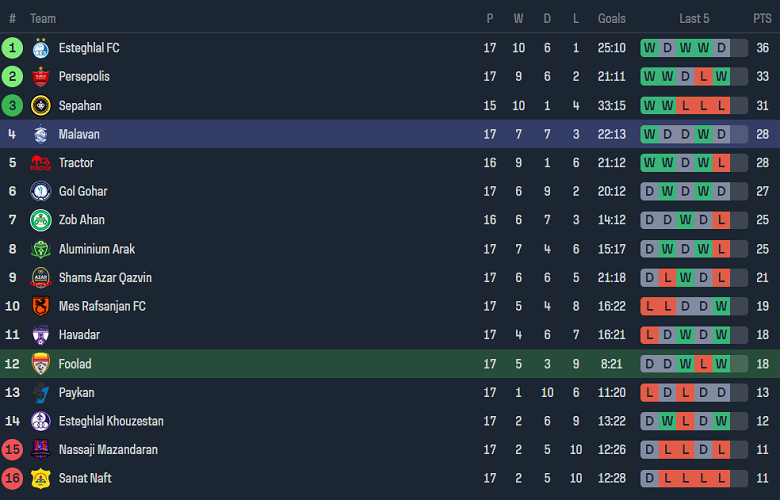
Task: Click the Tractor team logo
Action: click(x=40, y=163)
